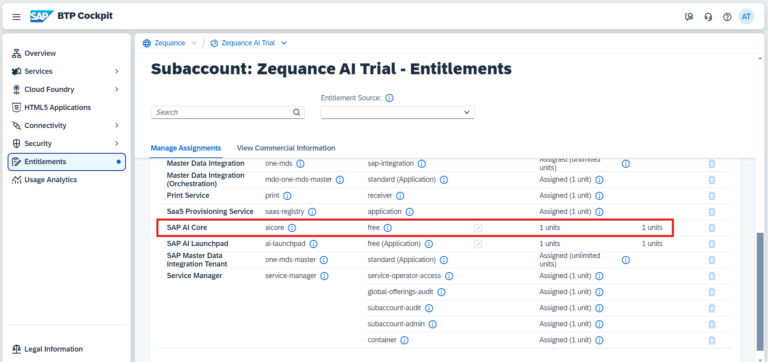Click the Zequance global account breadcrumb

coord(169,43)
